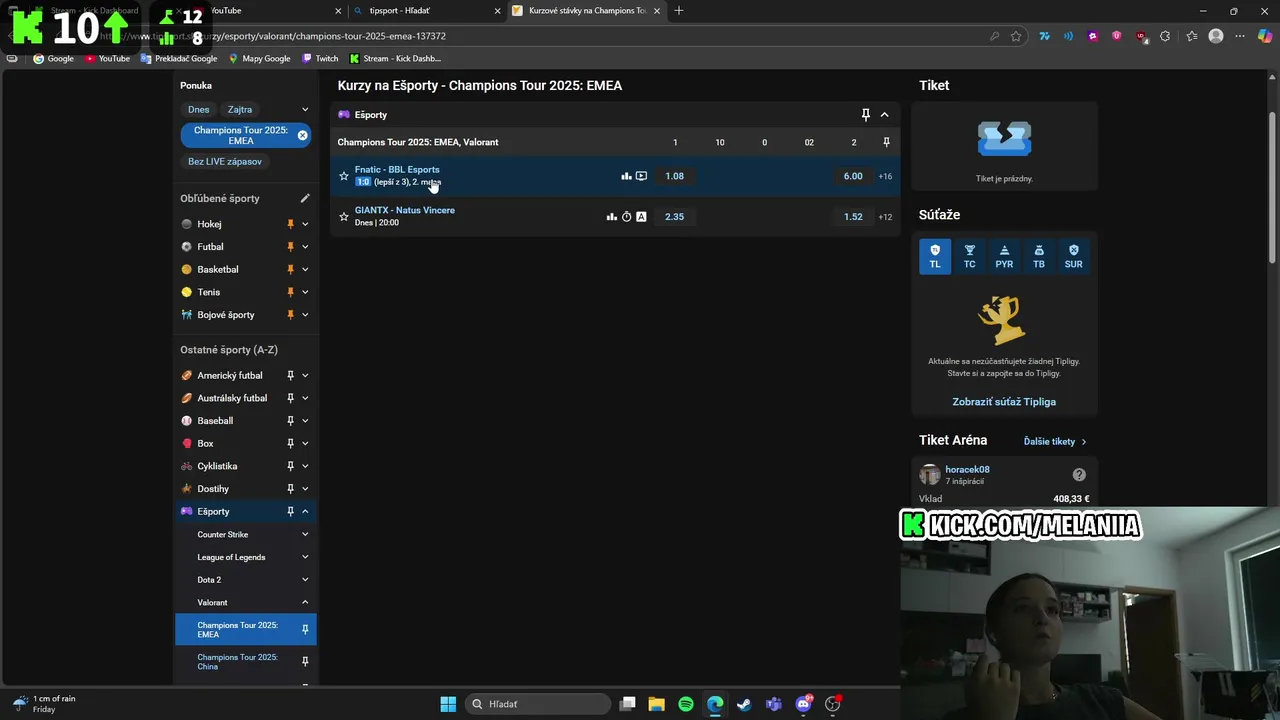Open live stream icon for Fnatic match
This screenshot has height=720, width=1280.
click(x=641, y=176)
